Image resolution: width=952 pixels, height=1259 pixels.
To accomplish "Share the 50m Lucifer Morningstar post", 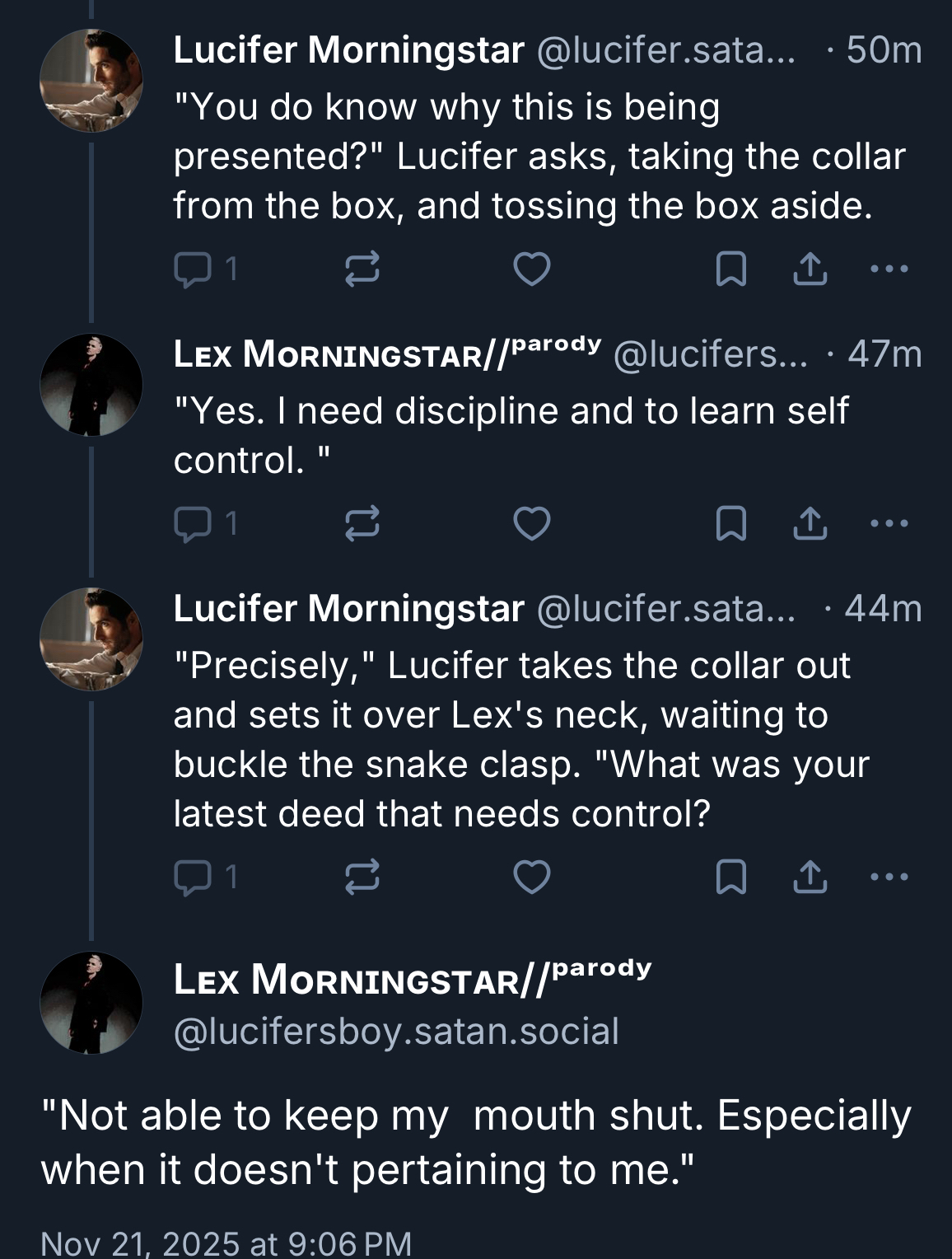I will tap(810, 269).
